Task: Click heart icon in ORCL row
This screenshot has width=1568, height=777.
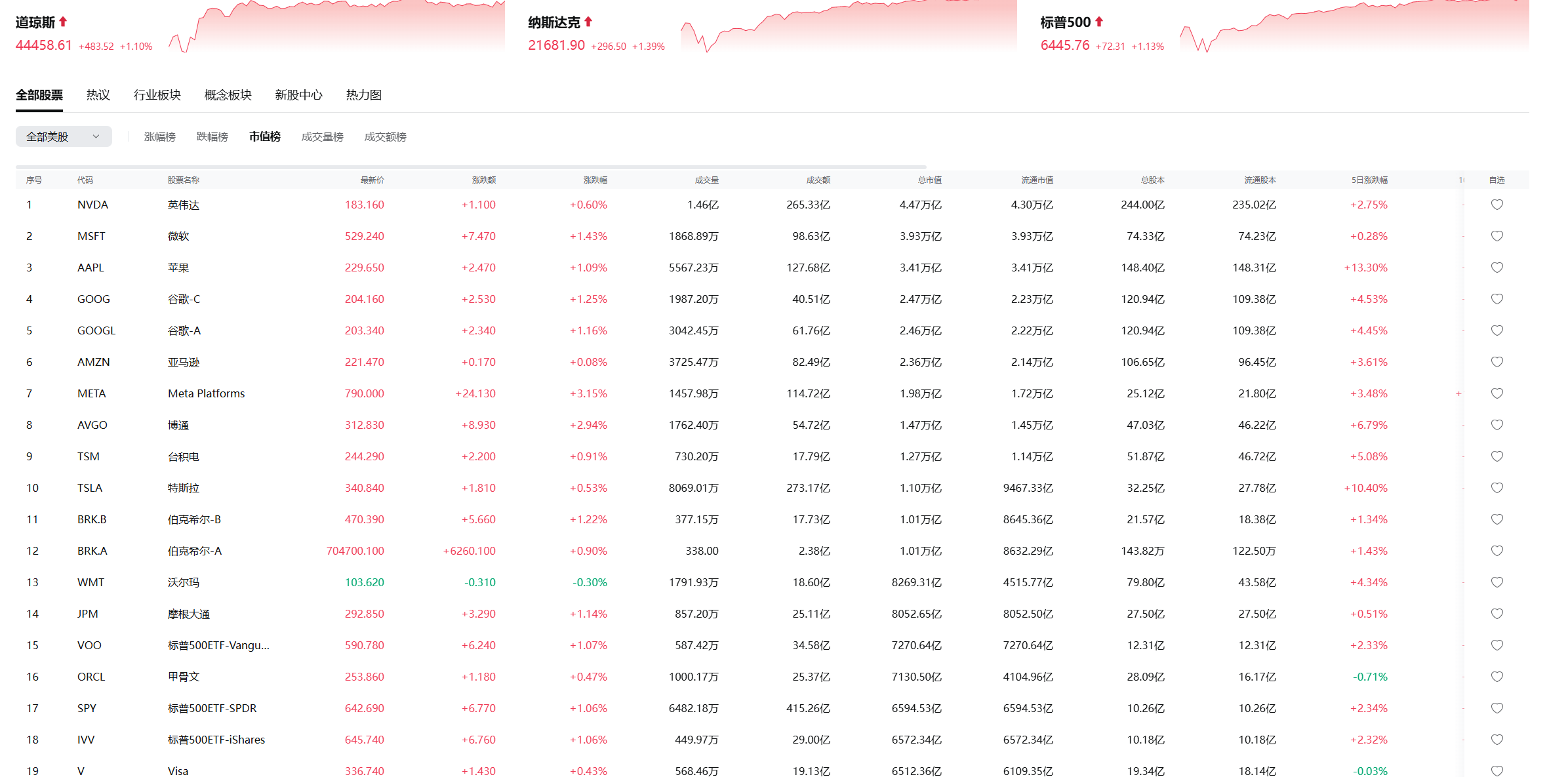Action: pos(1497,677)
